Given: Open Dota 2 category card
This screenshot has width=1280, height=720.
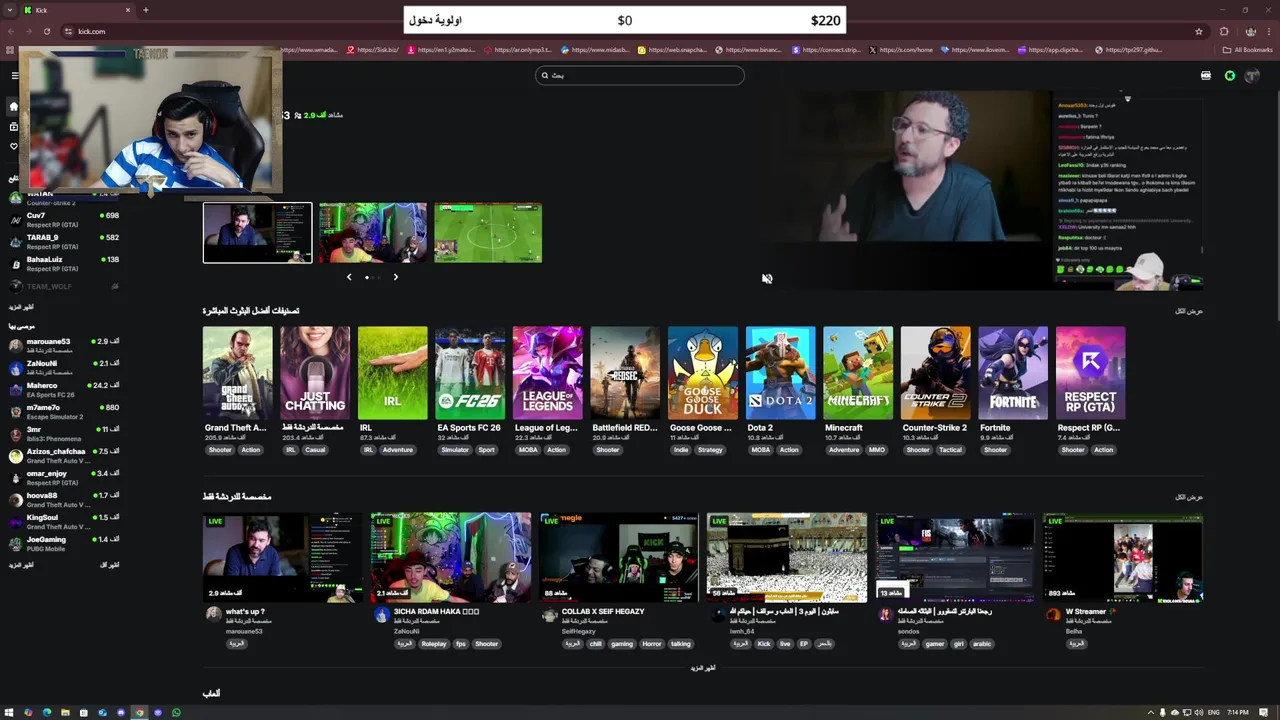Looking at the screenshot, I should [x=780, y=373].
